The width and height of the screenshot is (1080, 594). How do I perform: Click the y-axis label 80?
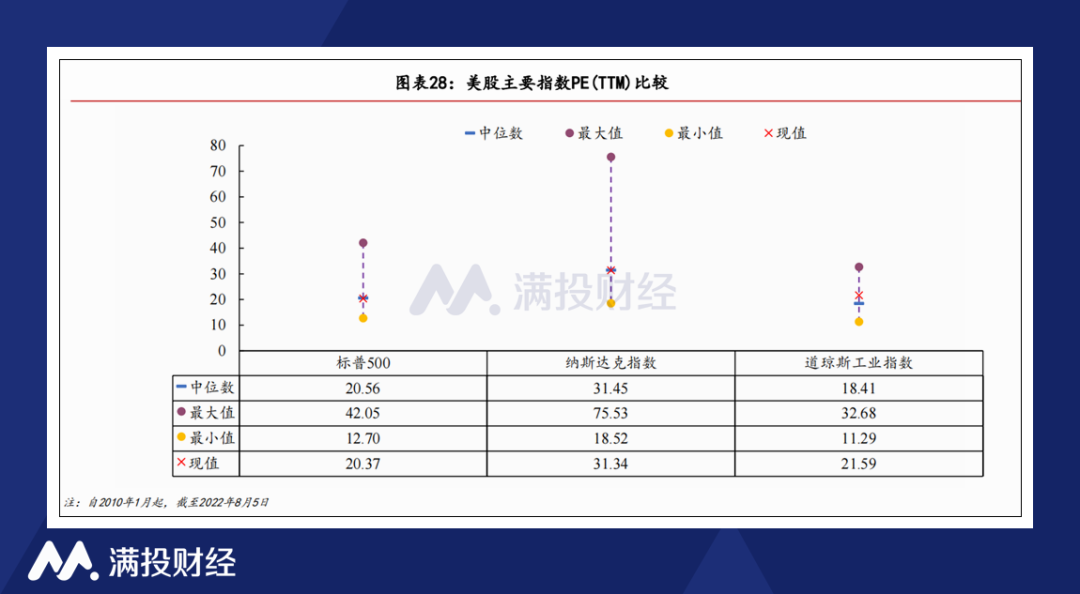tap(218, 145)
